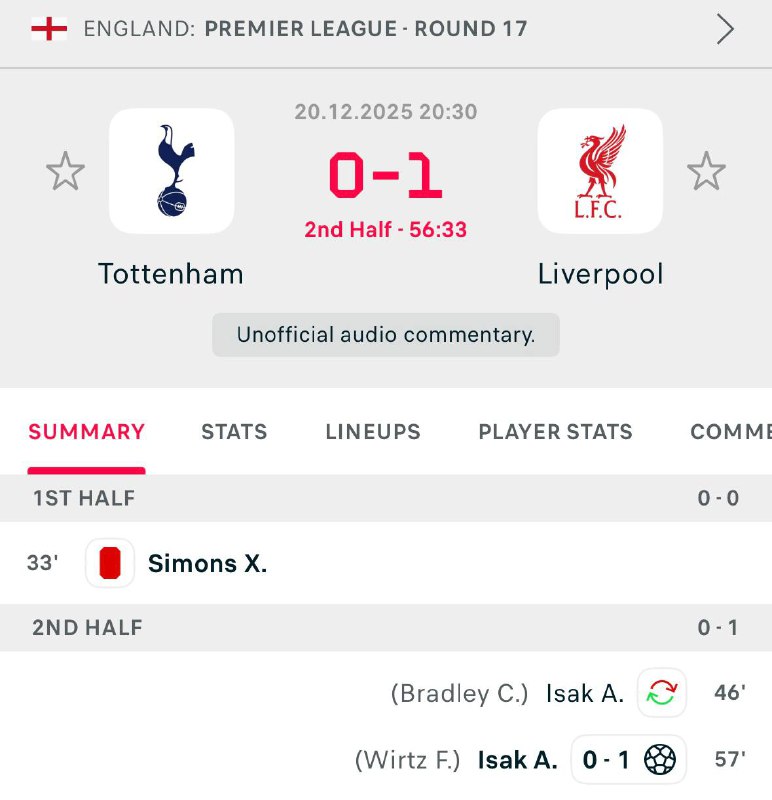Play the Unofficial audio commentary

coord(386,335)
